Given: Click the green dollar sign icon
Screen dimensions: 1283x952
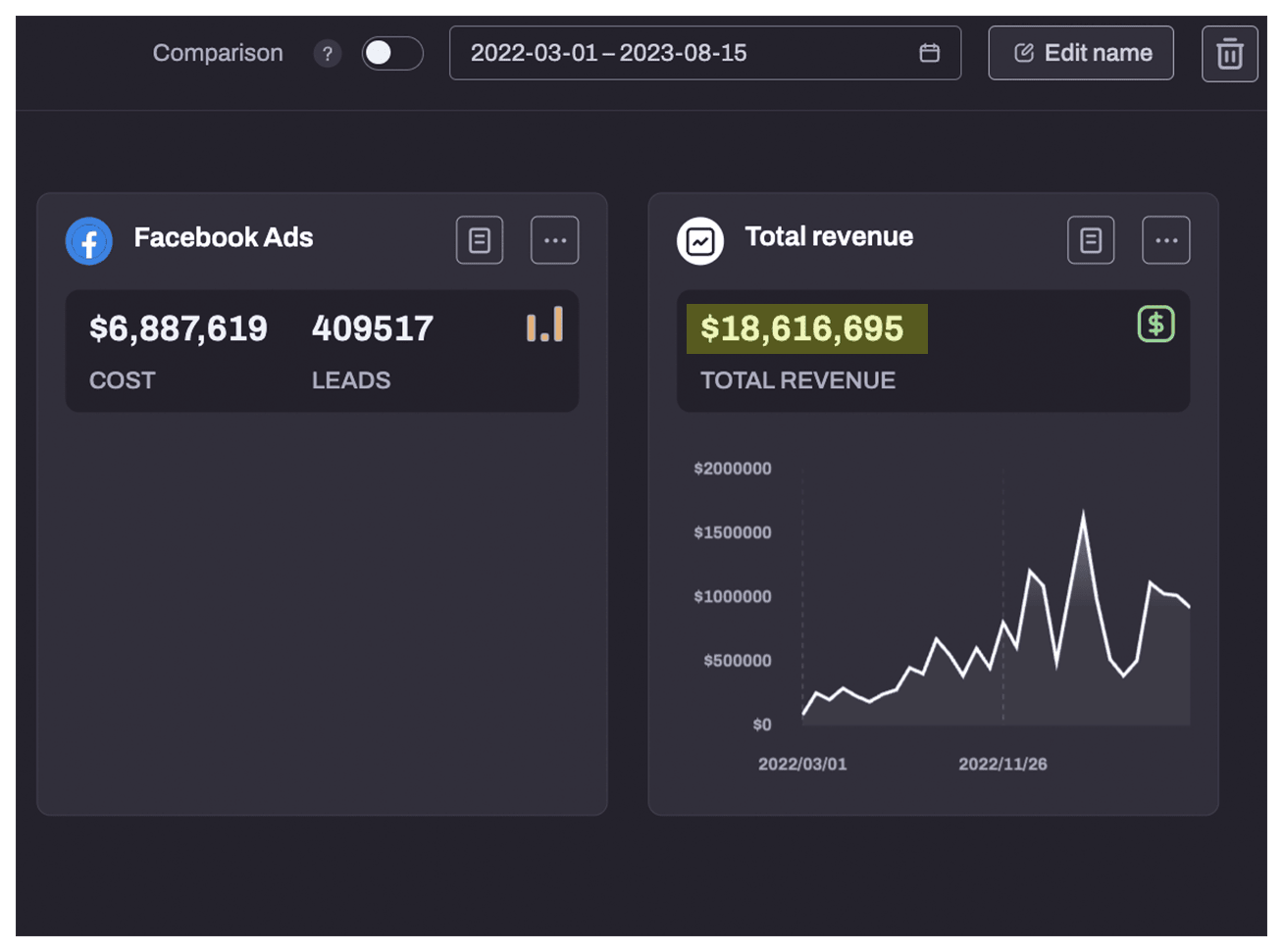Looking at the screenshot, I should click(x=1155, y=325).
